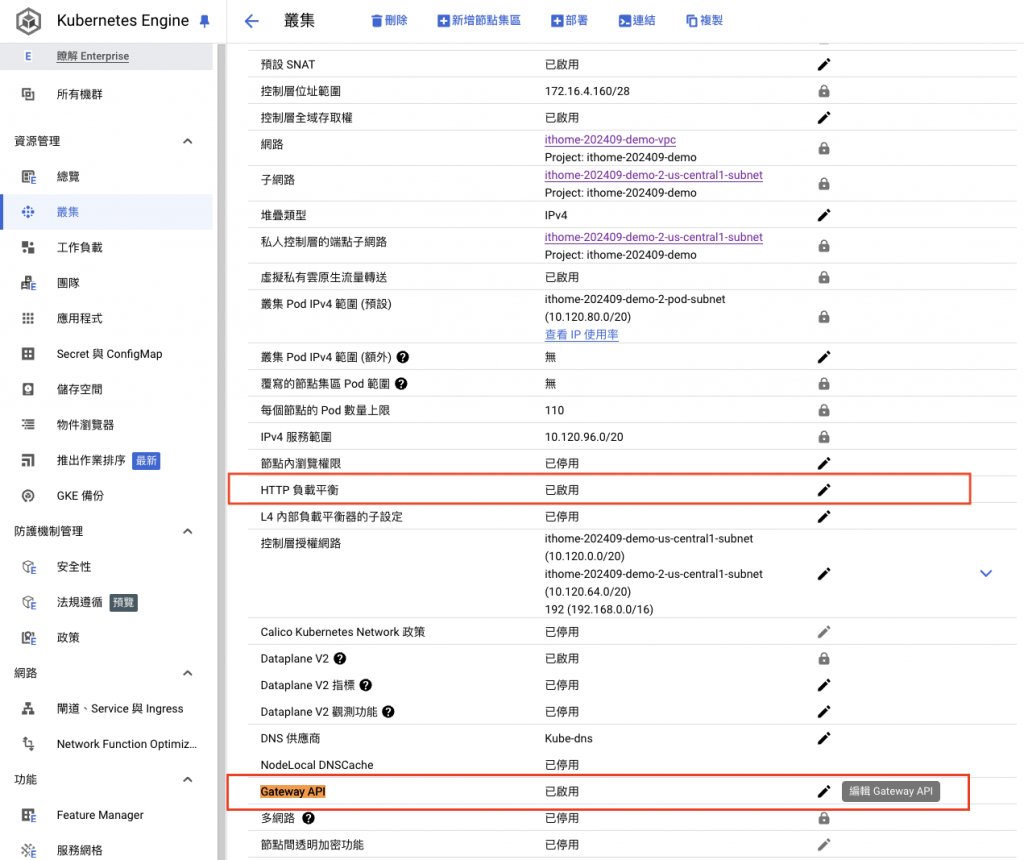Show help for Dataplane V2 觀測功能
This screenshot has width=1024, height=860.
pyautogui.click(x=388, y=712)
